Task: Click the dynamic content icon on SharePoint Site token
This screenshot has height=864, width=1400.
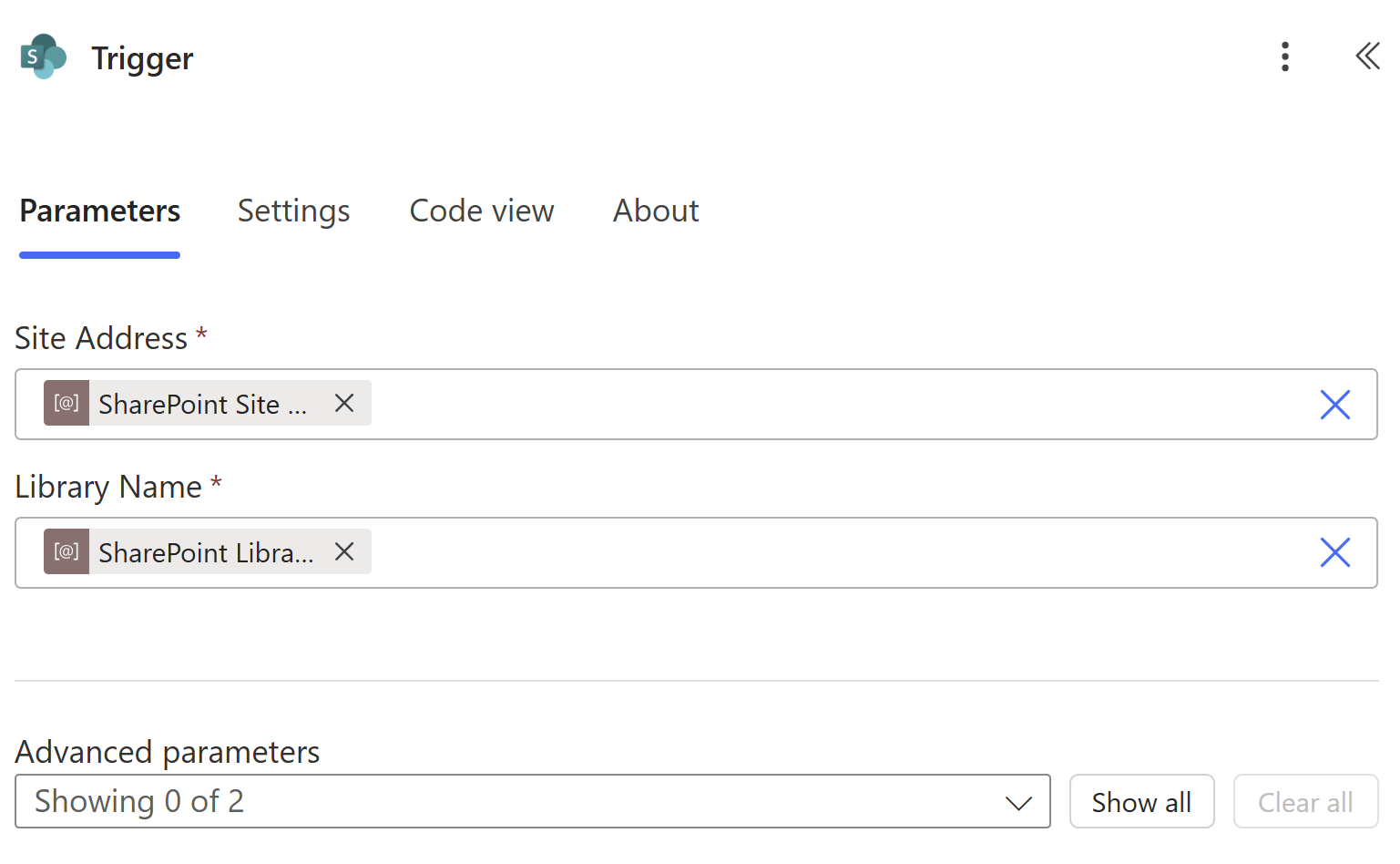Action: [x=66, y=403]
